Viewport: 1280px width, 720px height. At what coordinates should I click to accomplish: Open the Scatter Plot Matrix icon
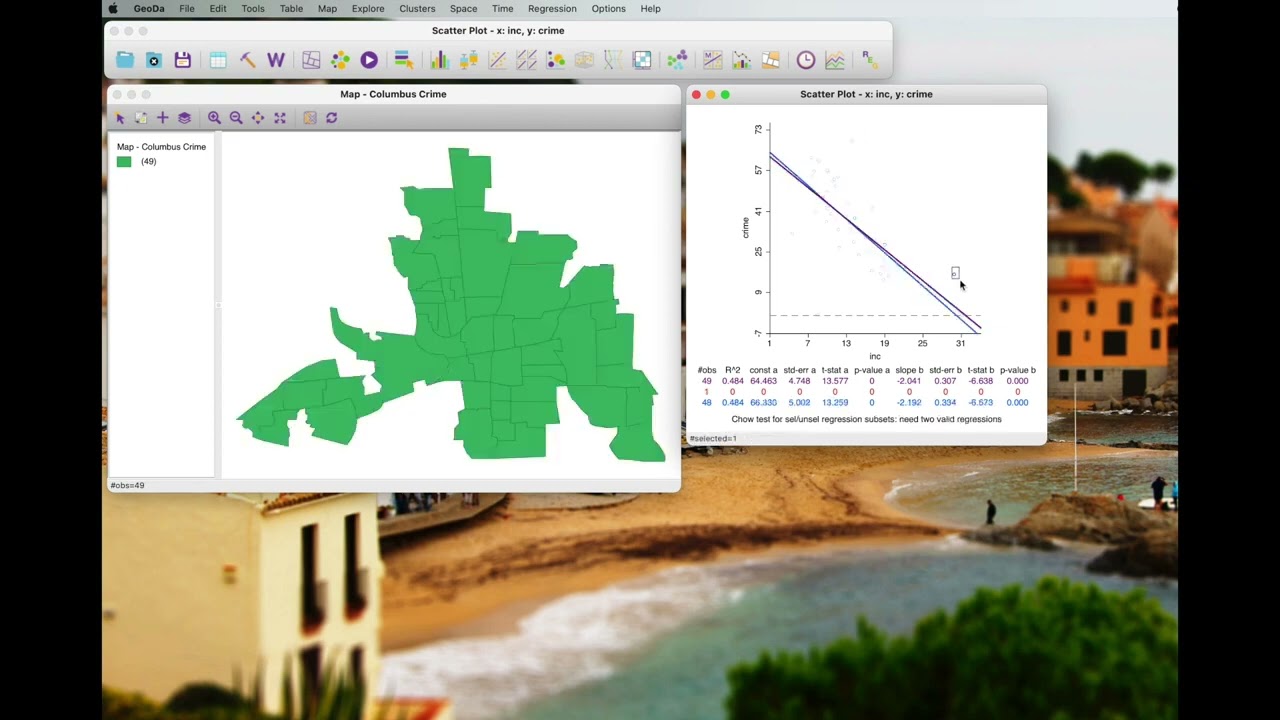coord(526,60)
